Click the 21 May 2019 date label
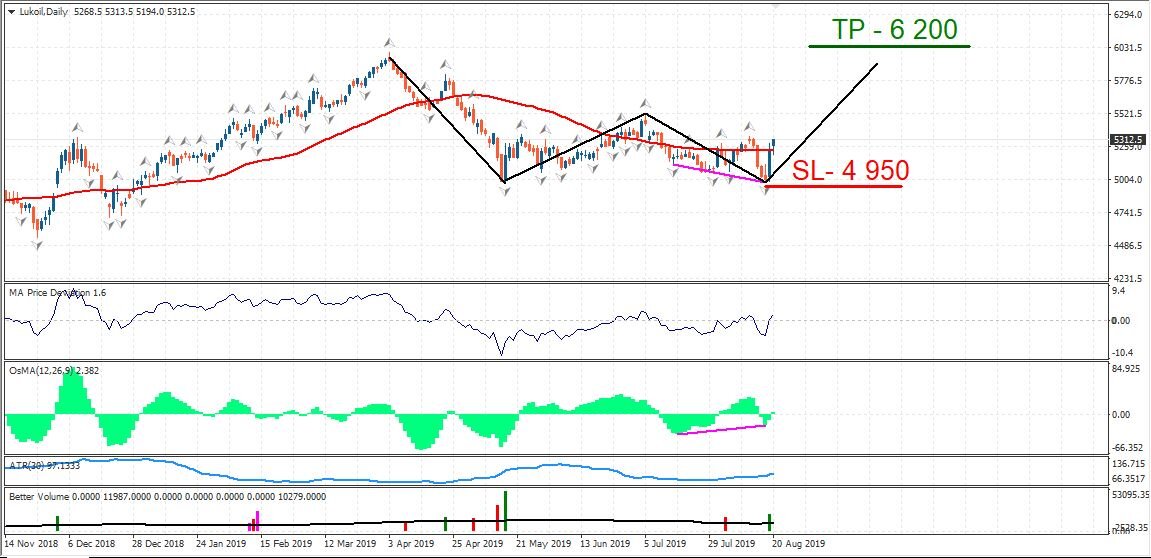Image resolution: width=1151 pixels, height=558 pixels. pos(542,544)
